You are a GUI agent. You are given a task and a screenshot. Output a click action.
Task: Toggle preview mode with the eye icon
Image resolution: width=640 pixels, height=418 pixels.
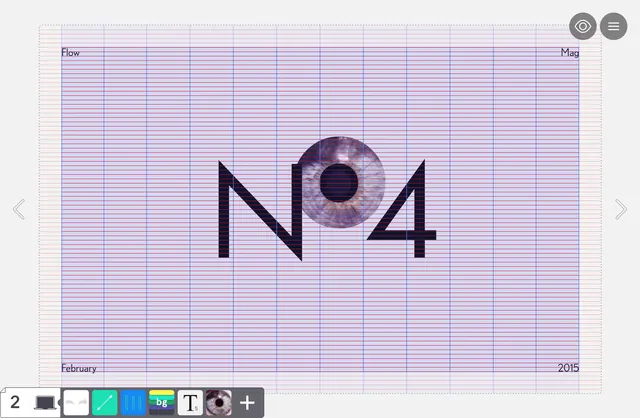click(582, 27)
